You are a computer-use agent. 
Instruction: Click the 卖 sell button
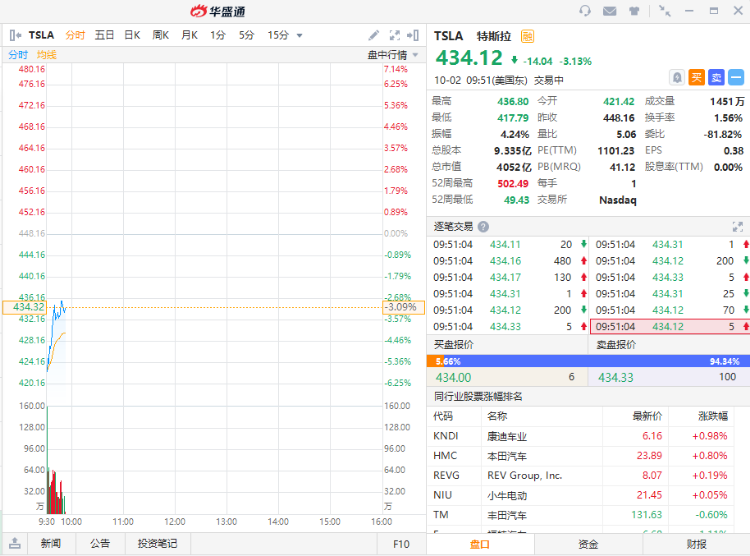(716, 77)
